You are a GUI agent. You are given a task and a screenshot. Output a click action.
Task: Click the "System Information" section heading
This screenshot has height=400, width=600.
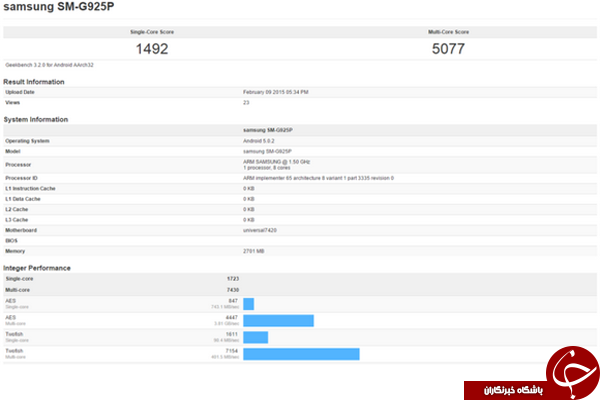[x=36, y=119]
